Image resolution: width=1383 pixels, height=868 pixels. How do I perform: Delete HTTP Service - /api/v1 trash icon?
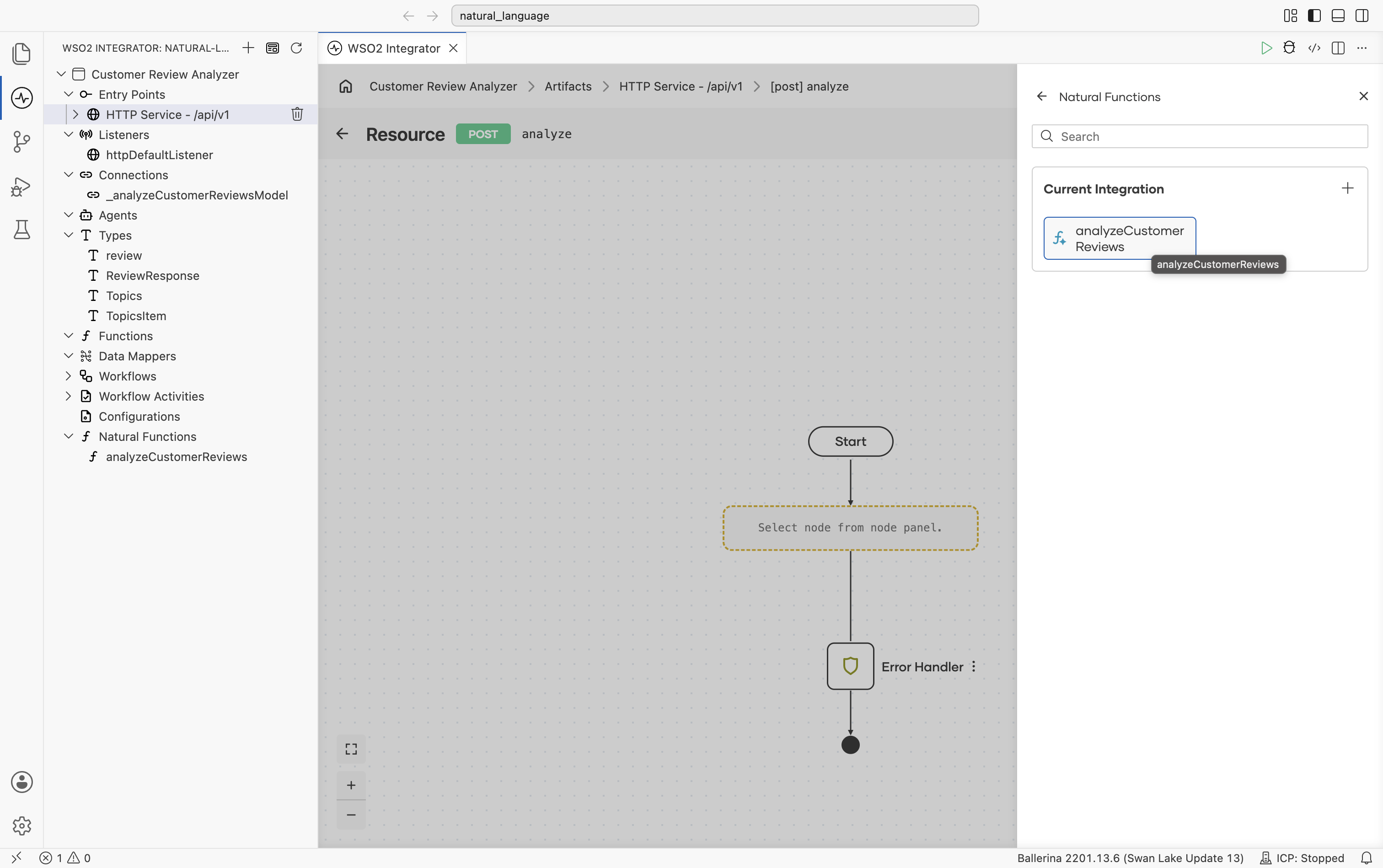click(297, 114)
